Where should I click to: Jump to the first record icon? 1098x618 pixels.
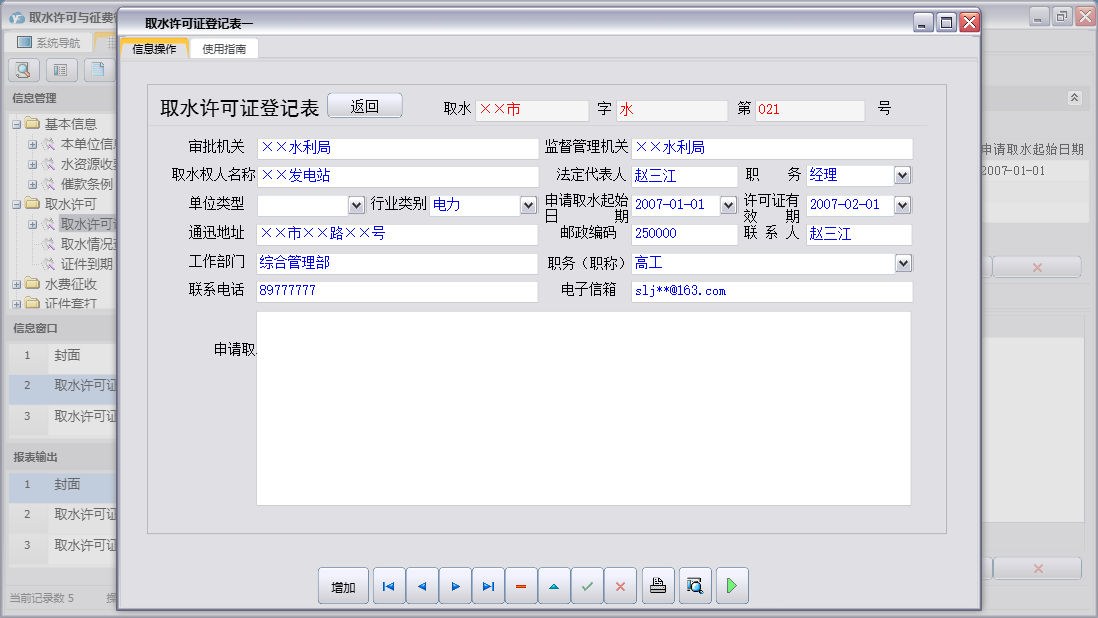388,586
